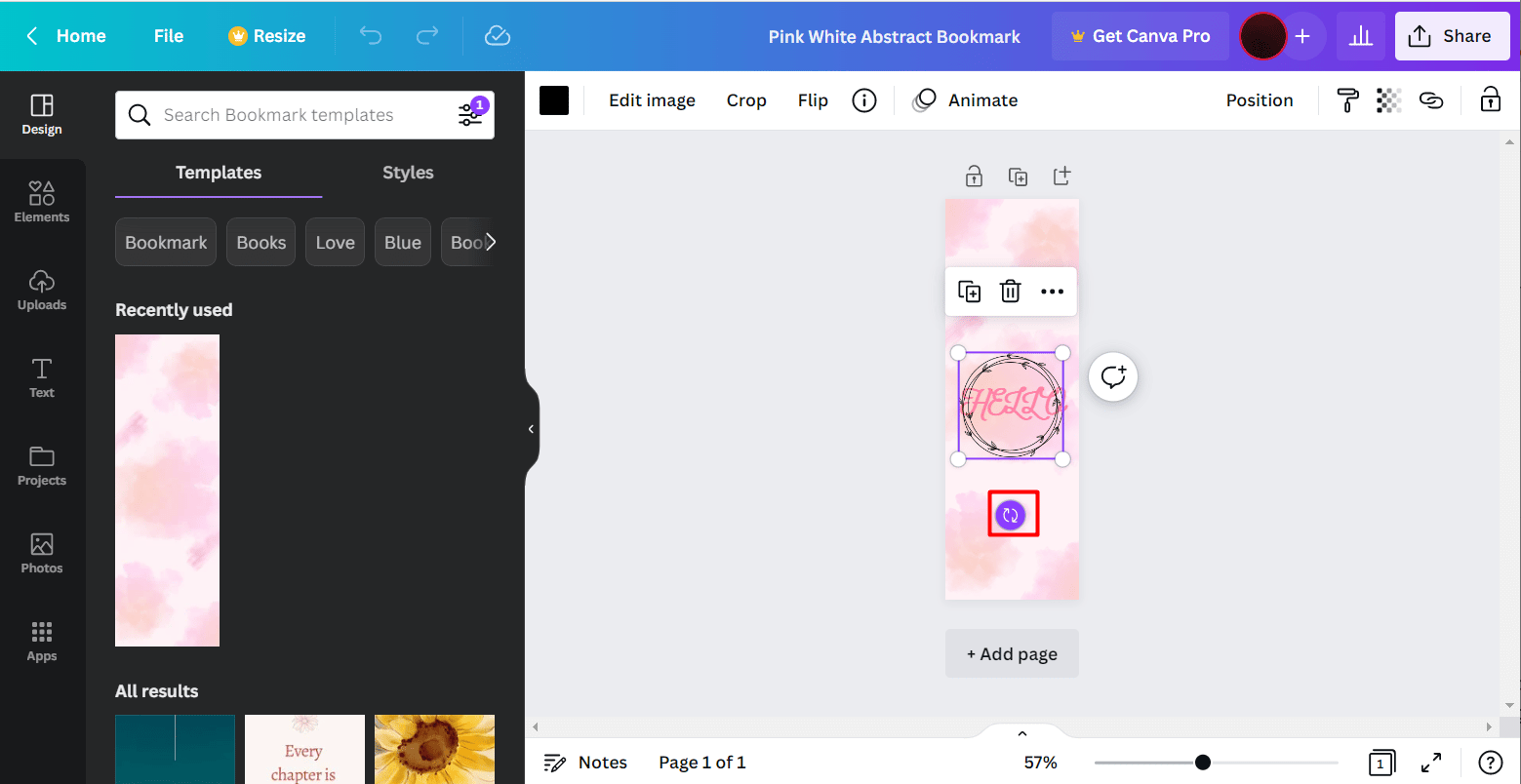Select the Love category chip
The width and height of the screenshot is (1521, 784).
pyautogui.click(x=335, y=243)
